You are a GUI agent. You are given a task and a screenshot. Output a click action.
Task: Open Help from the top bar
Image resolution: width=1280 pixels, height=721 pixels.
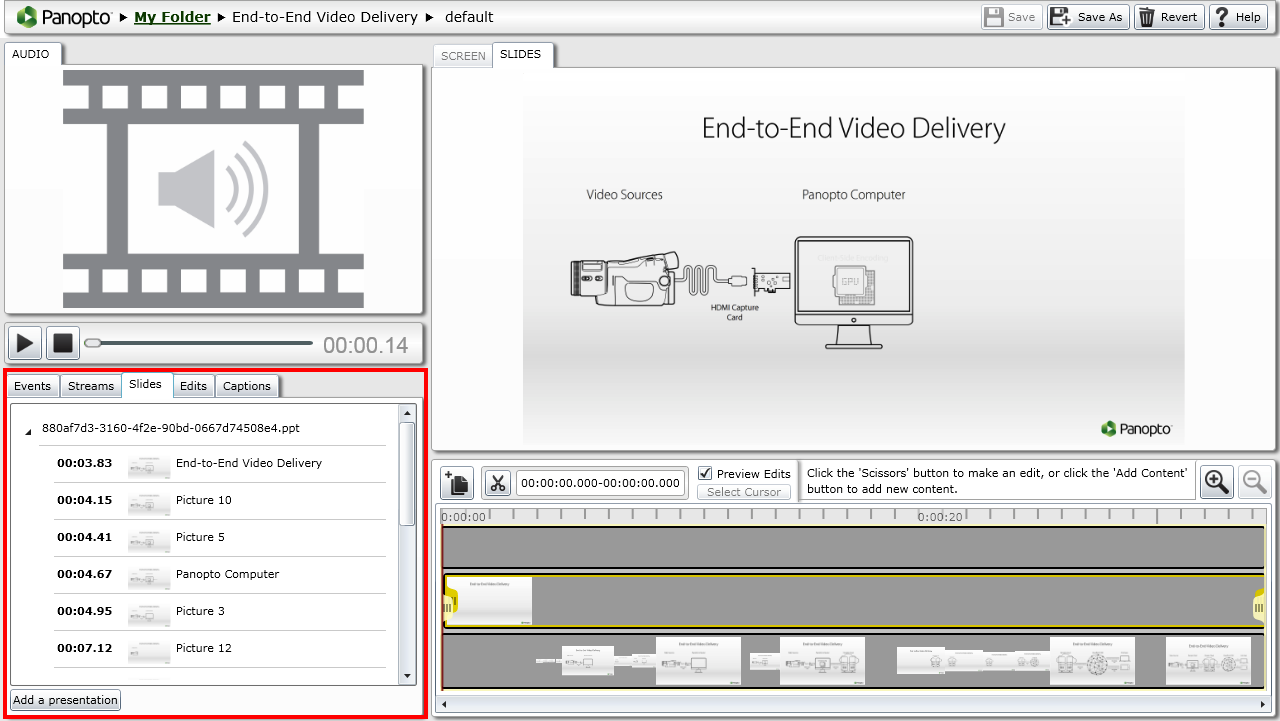point(1237,17)
